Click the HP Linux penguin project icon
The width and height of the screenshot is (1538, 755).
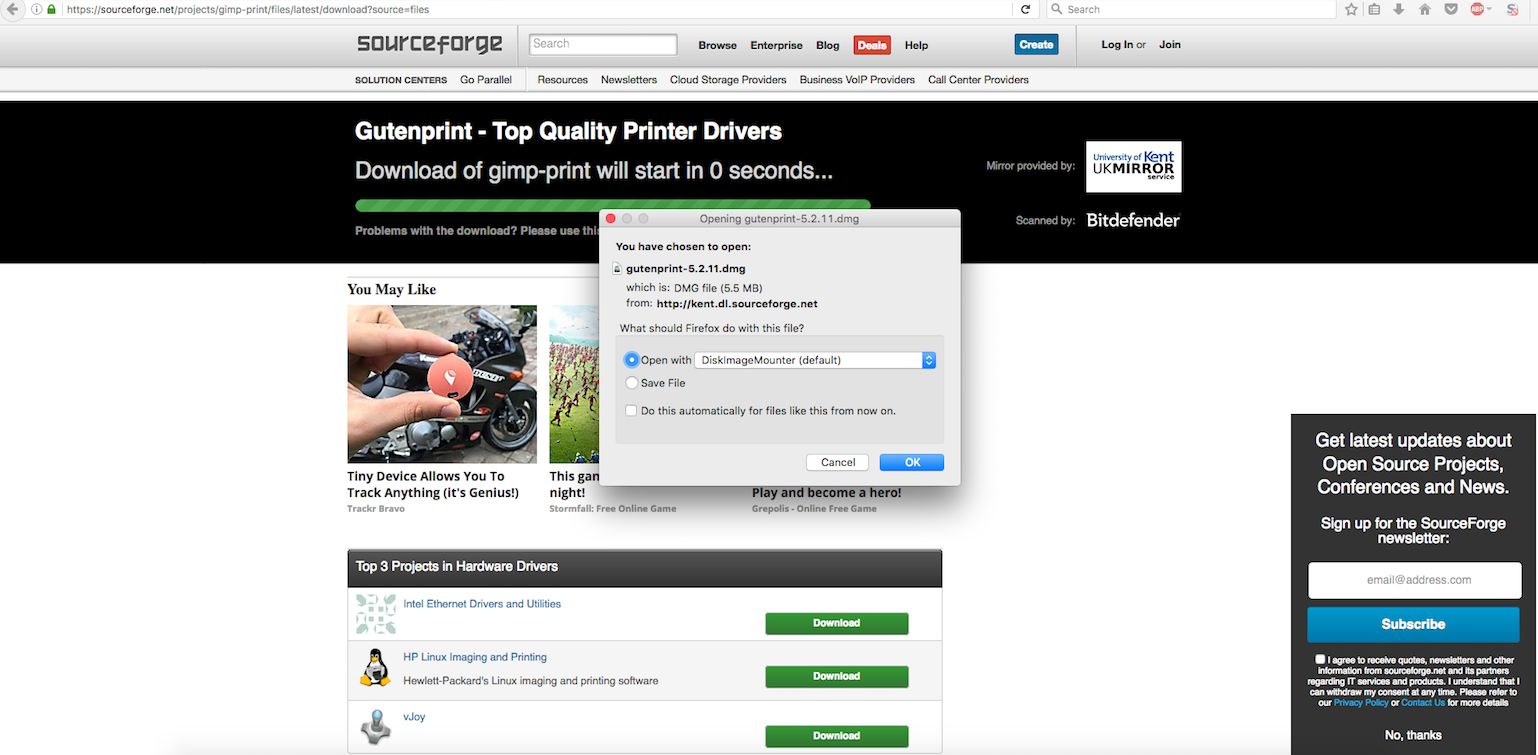(x=375, y=667)
